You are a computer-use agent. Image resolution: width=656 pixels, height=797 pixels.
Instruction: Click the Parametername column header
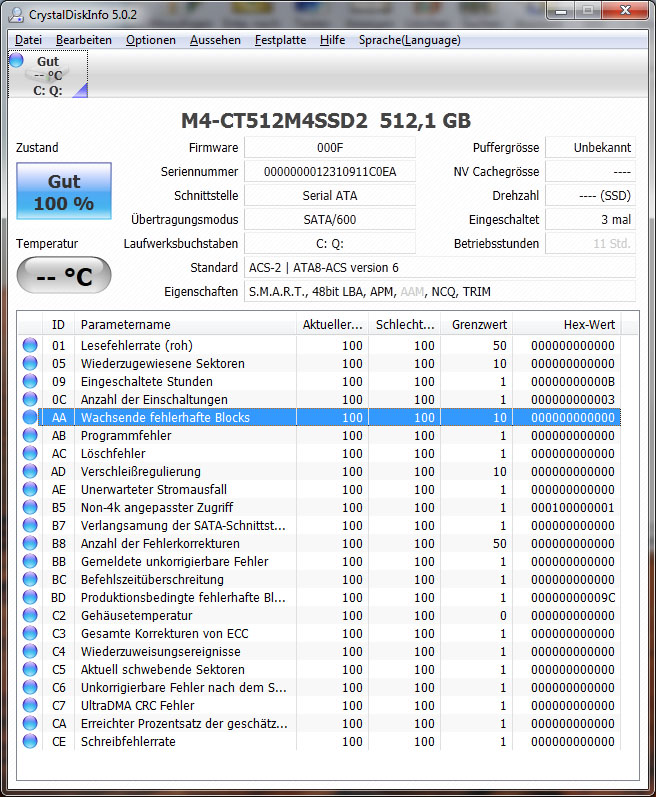tap(185, 324)
